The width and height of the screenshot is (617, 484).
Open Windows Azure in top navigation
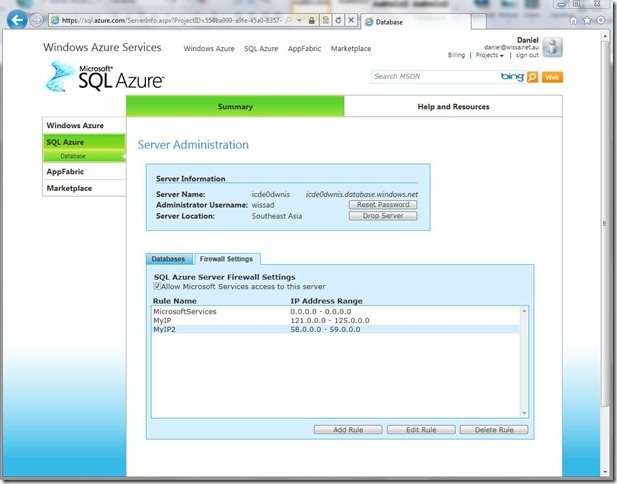[x=209, y=49]
